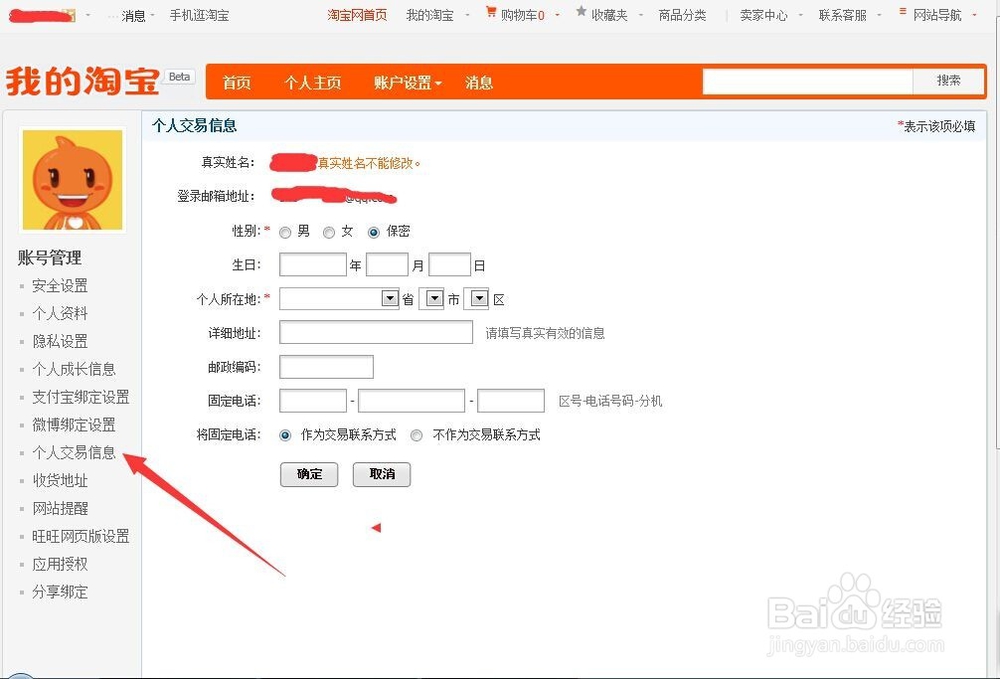The width and height of the screenshot is (1000, 679).
Task: Click the 详细地址 input field
Action: 376,332
